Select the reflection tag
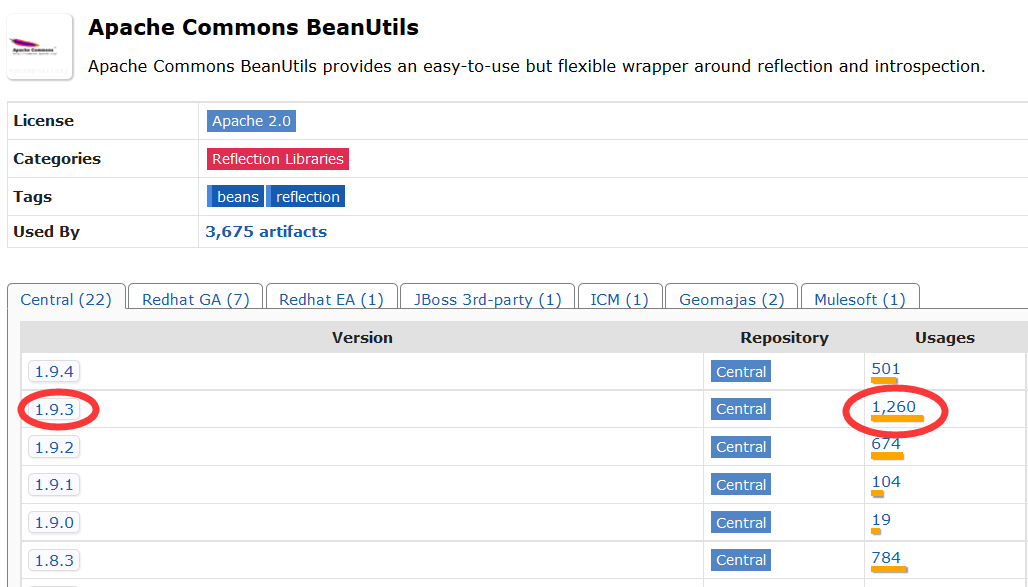Viewport: 1028px width, 587px height. click(x=308, y=197)
